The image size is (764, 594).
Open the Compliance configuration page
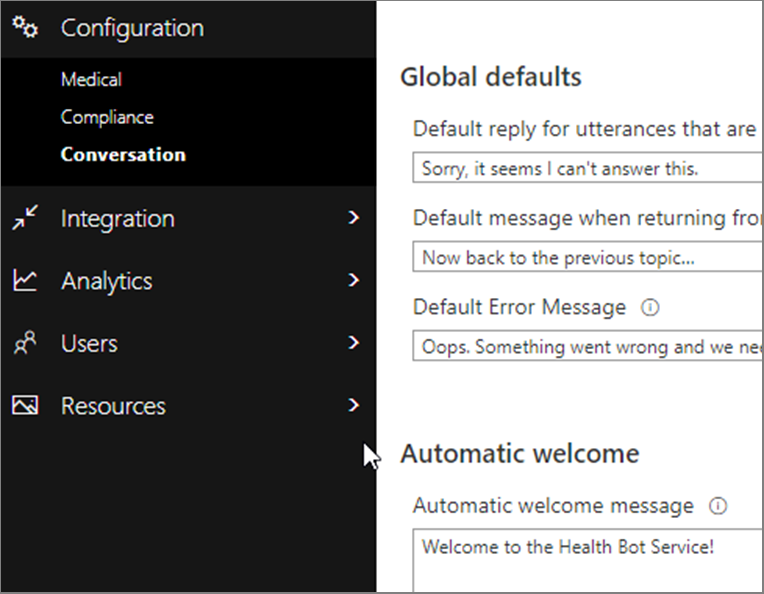(x=107, y=117)
